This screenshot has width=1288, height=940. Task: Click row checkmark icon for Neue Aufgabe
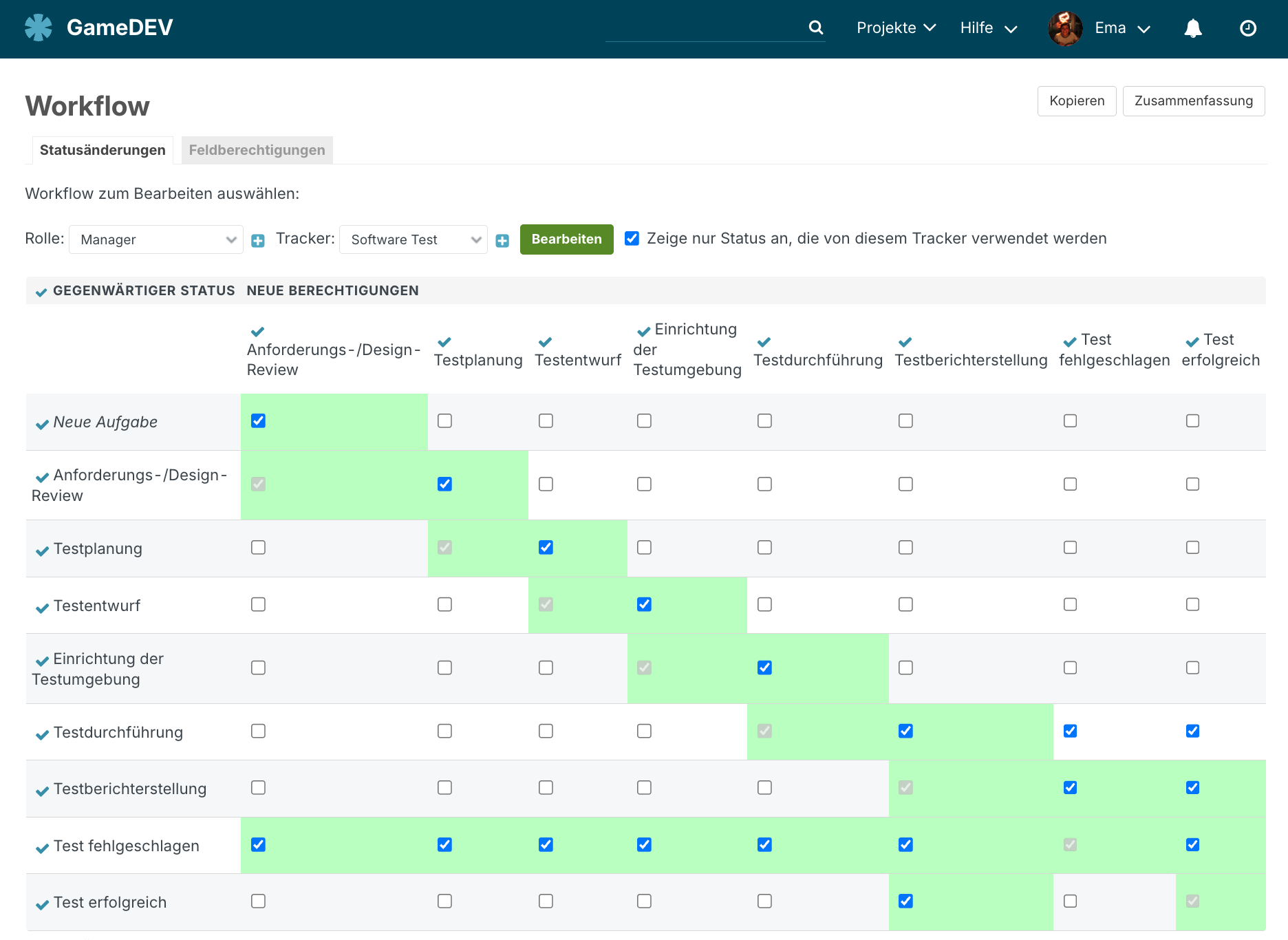pyautogui.click(x=42, y=424)
